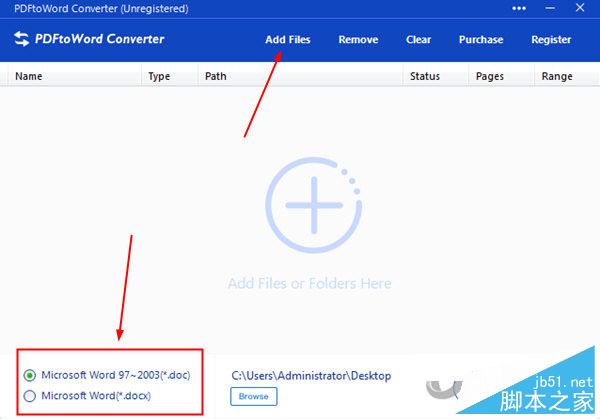Click the Add Files or Folders Here text
The image size is (600, 419).
tap(310, 284)
